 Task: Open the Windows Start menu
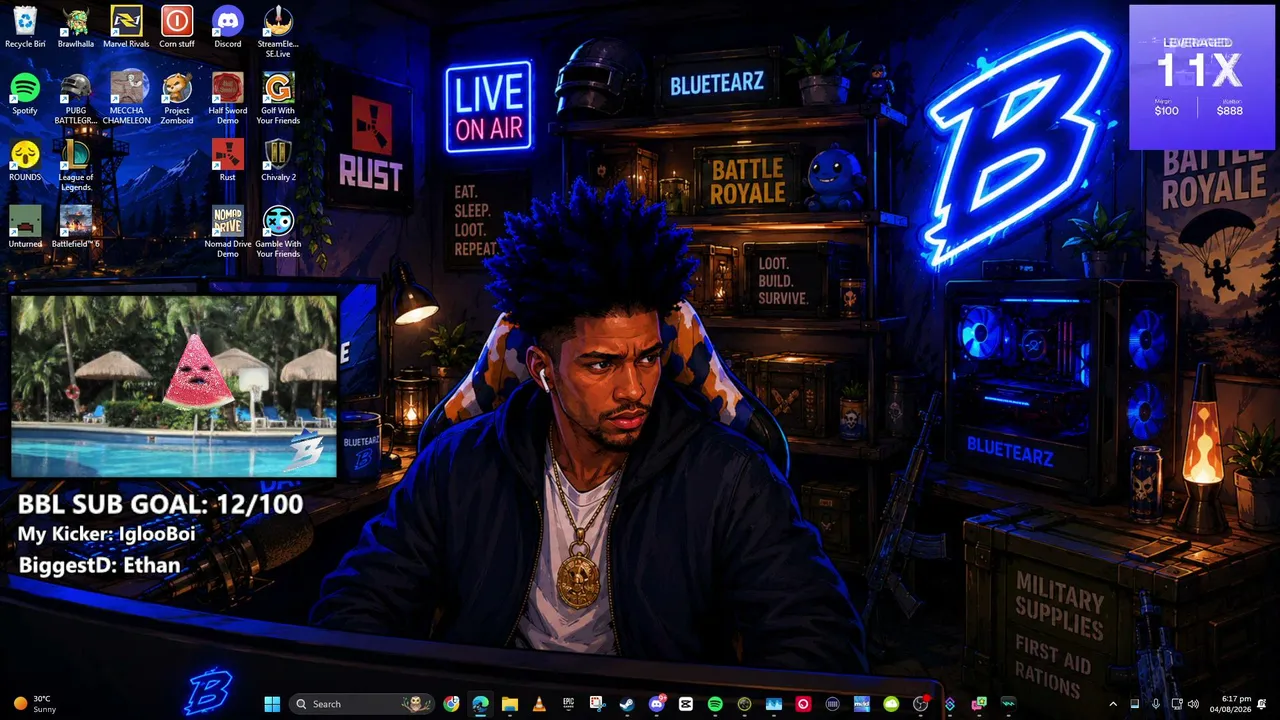pos(272,704)
